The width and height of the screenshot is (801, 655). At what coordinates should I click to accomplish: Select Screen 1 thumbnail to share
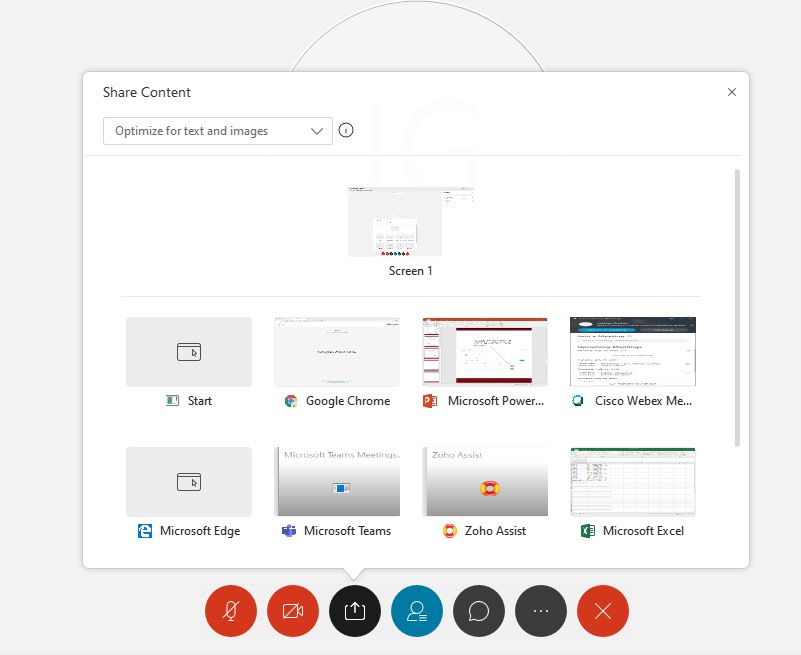pos(410,222)
